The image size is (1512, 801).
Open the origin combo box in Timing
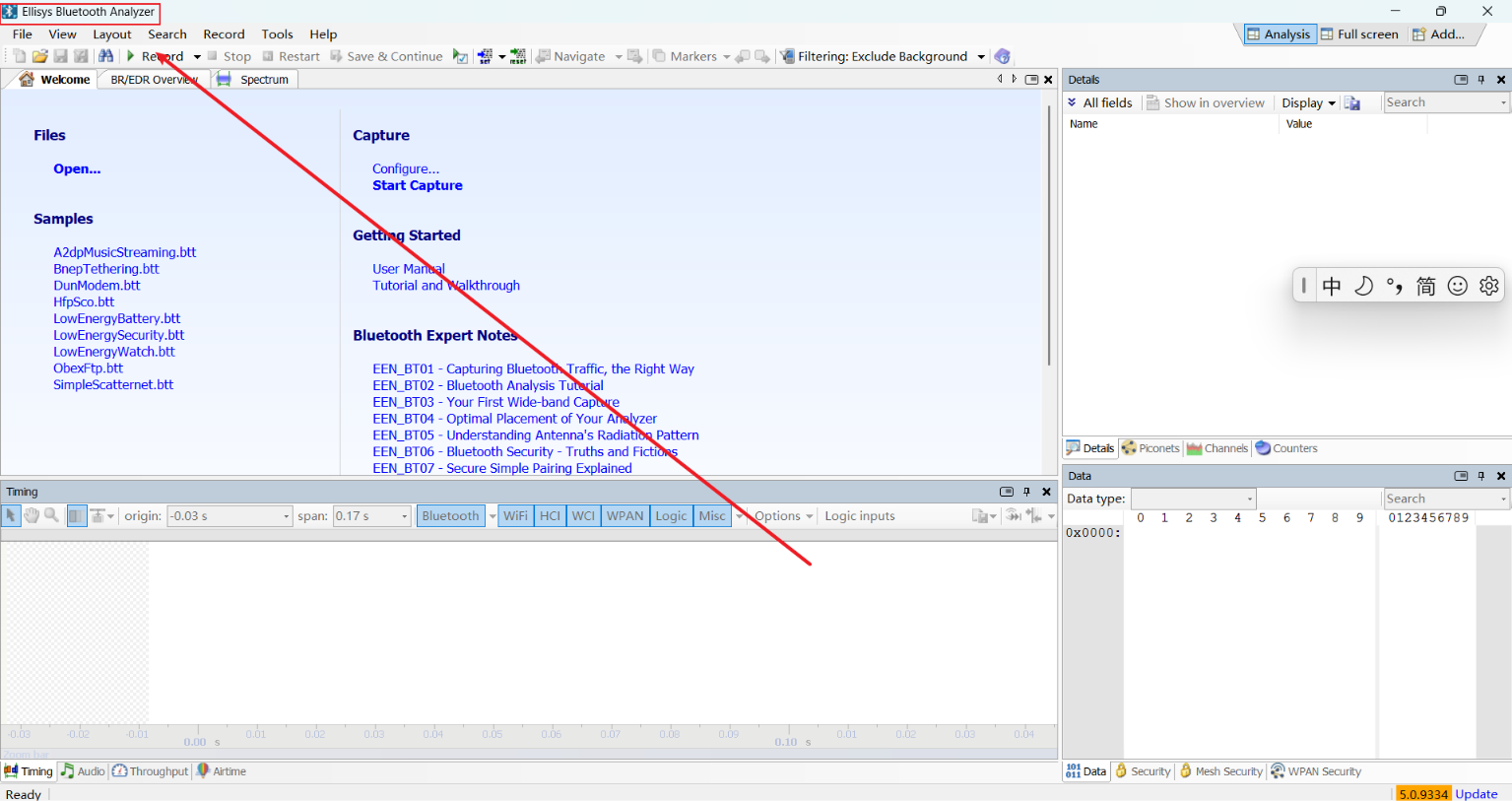[x=230, y=515]
